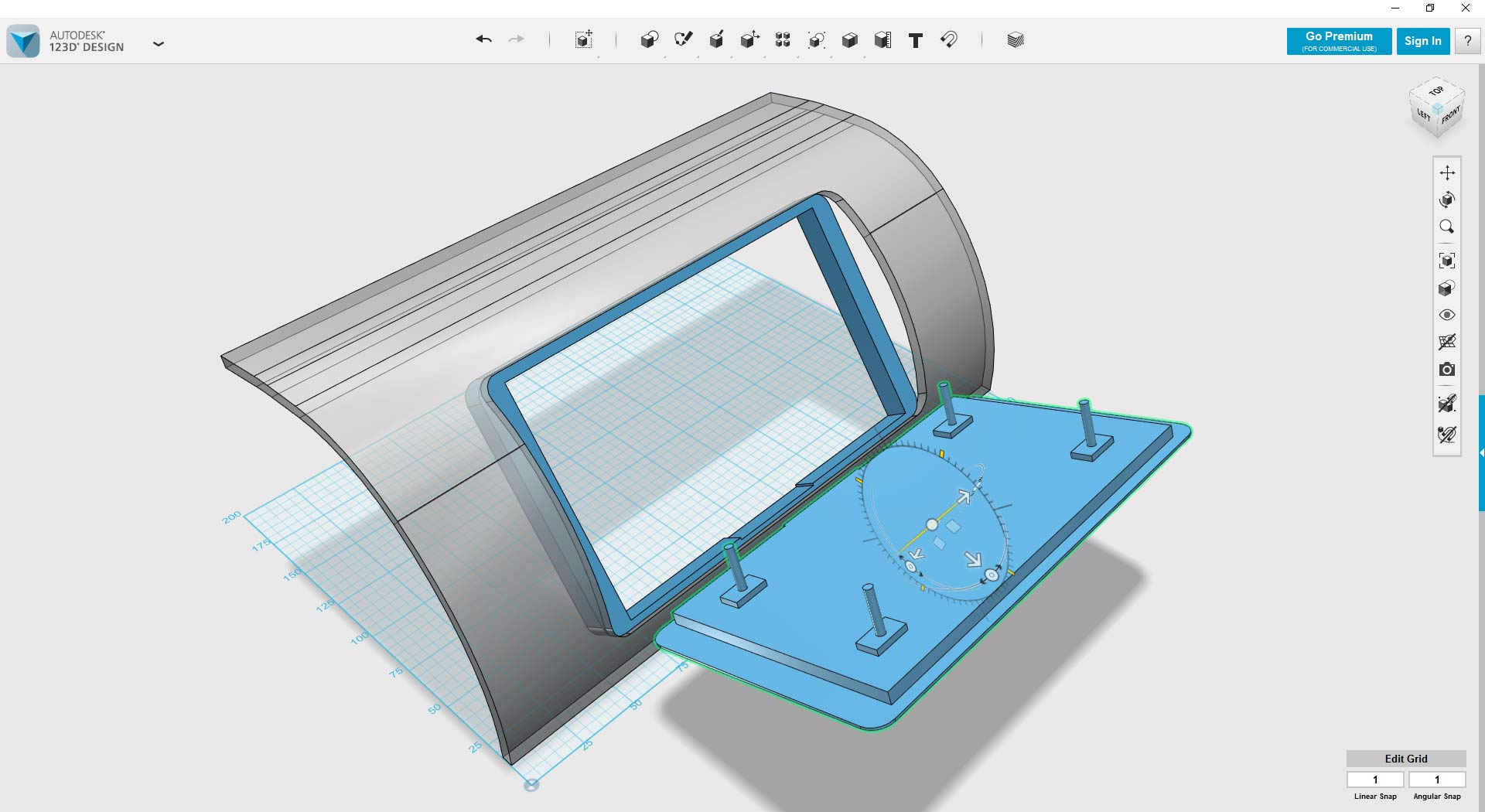Select the Measure tool
Image resolution: width=1485 pixels, height=812 pixels.
[882, 39]
